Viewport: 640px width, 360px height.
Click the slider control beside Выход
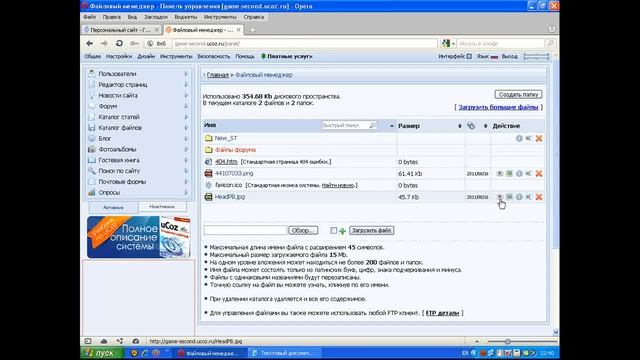pyautogui.click(x=536, y=56)
